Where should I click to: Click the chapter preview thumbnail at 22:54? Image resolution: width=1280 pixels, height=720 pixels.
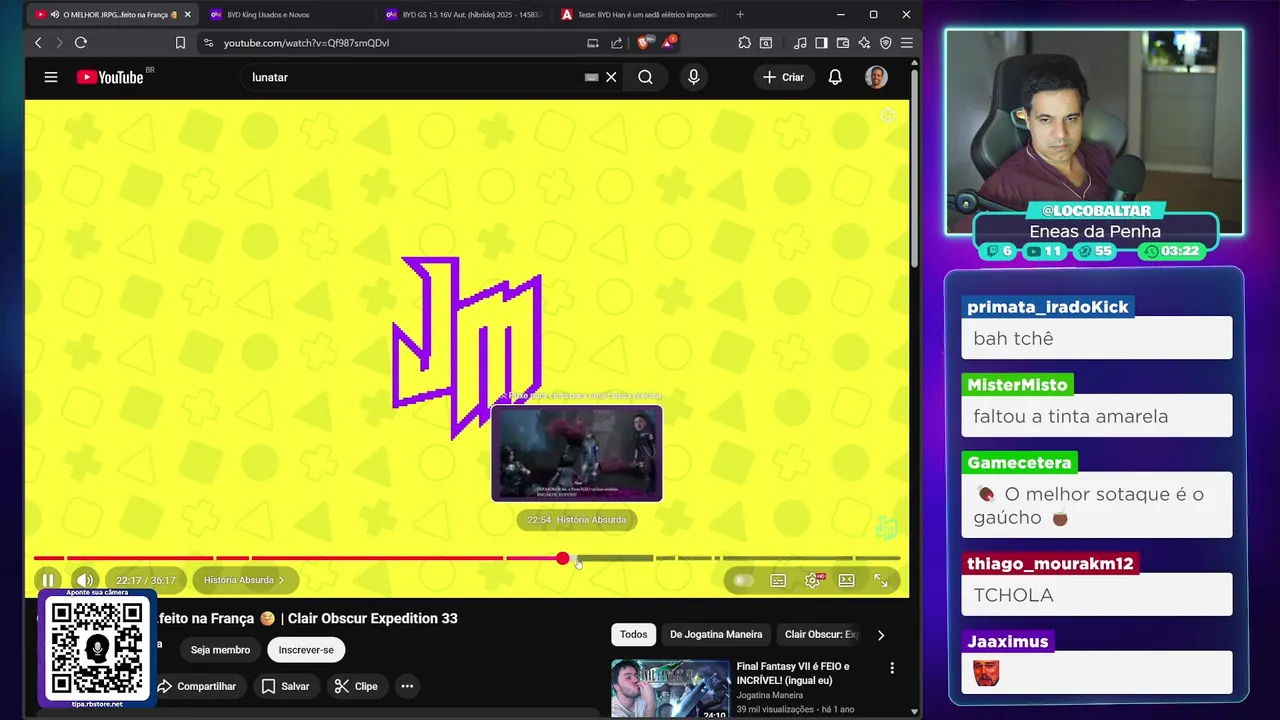577,453
